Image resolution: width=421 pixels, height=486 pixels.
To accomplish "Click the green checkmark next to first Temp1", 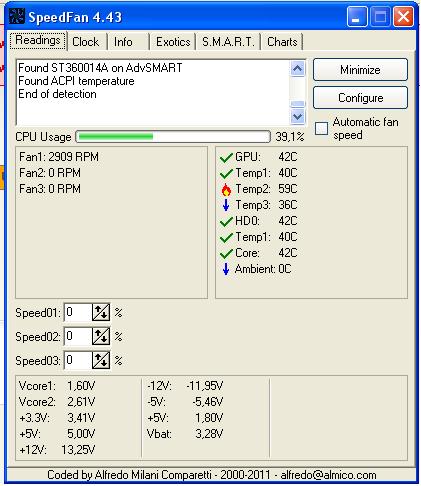I will pos(226,173).
